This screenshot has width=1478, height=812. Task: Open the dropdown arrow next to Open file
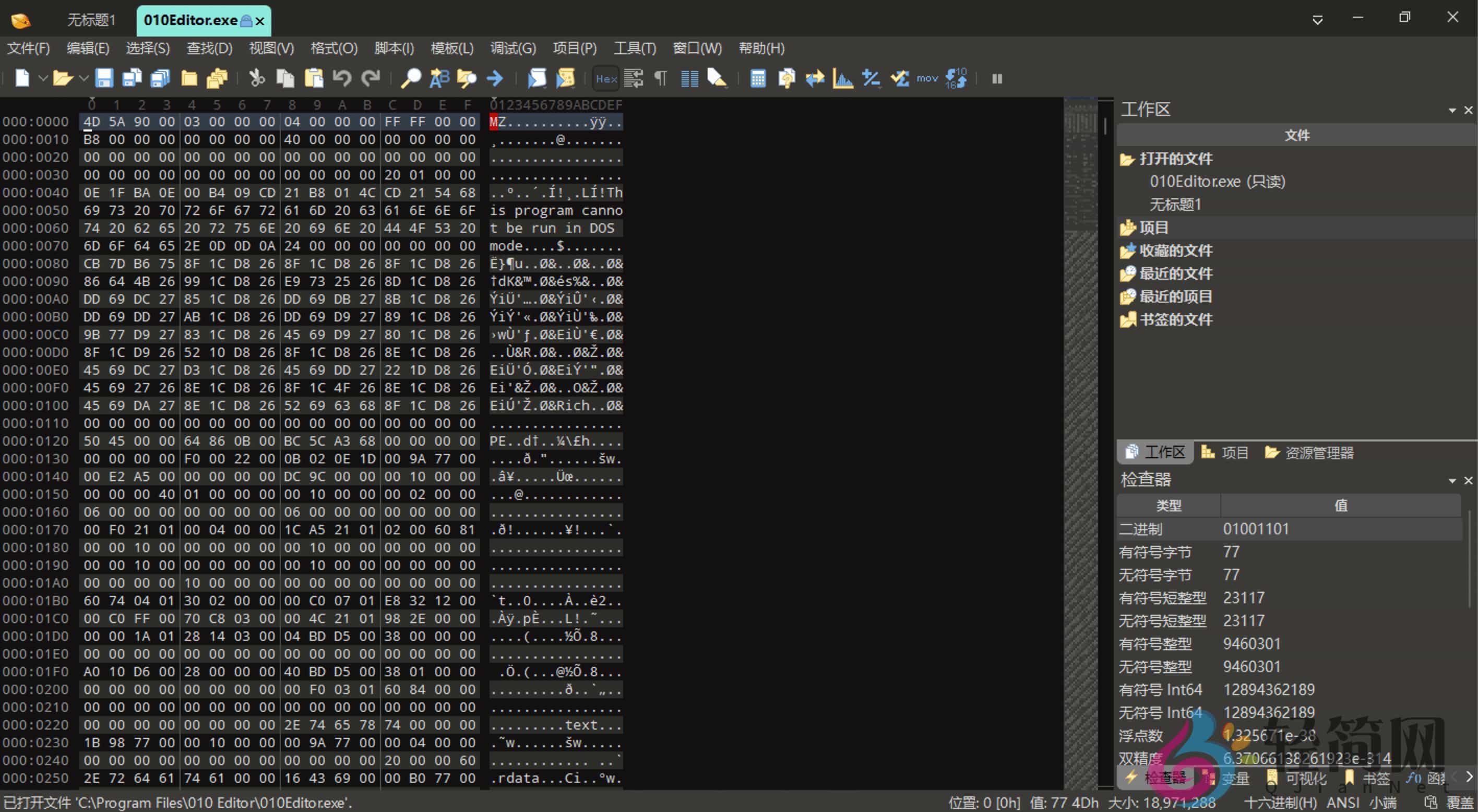click(x=84, y=78)
